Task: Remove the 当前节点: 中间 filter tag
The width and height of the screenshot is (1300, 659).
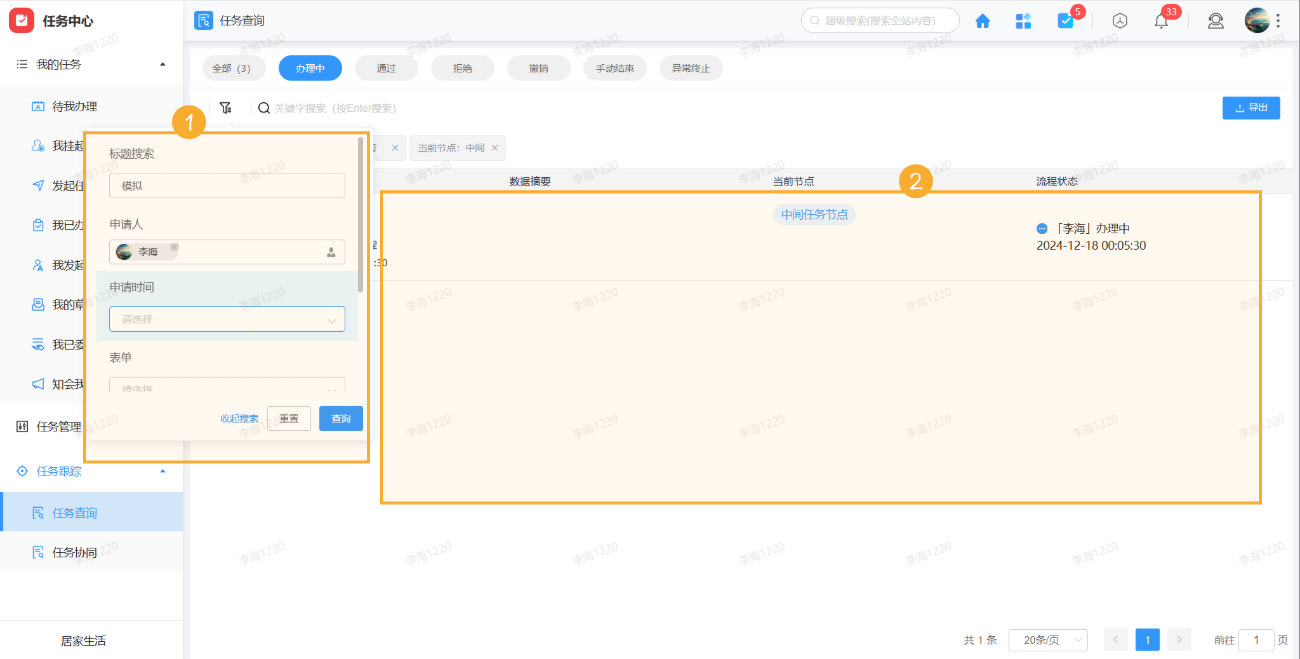Action: (x=494, y=148)
